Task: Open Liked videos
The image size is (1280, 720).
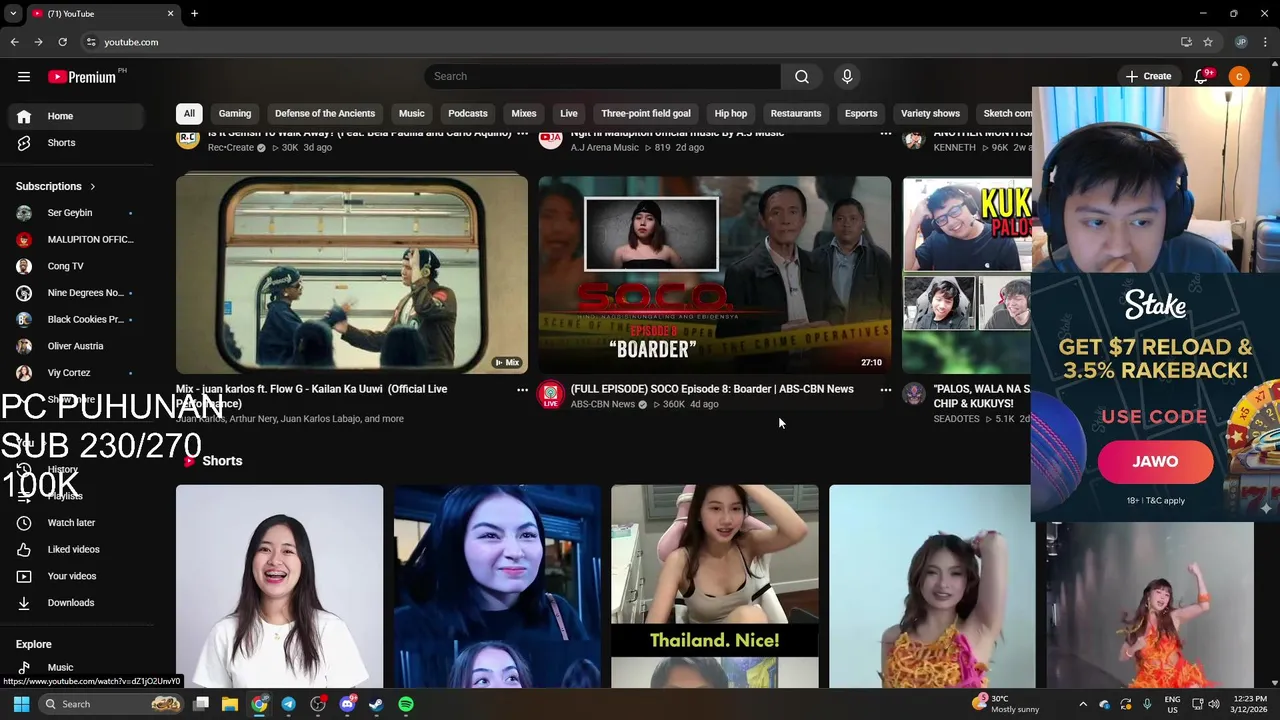Action: pyautogui.click(x=77, y=549)
